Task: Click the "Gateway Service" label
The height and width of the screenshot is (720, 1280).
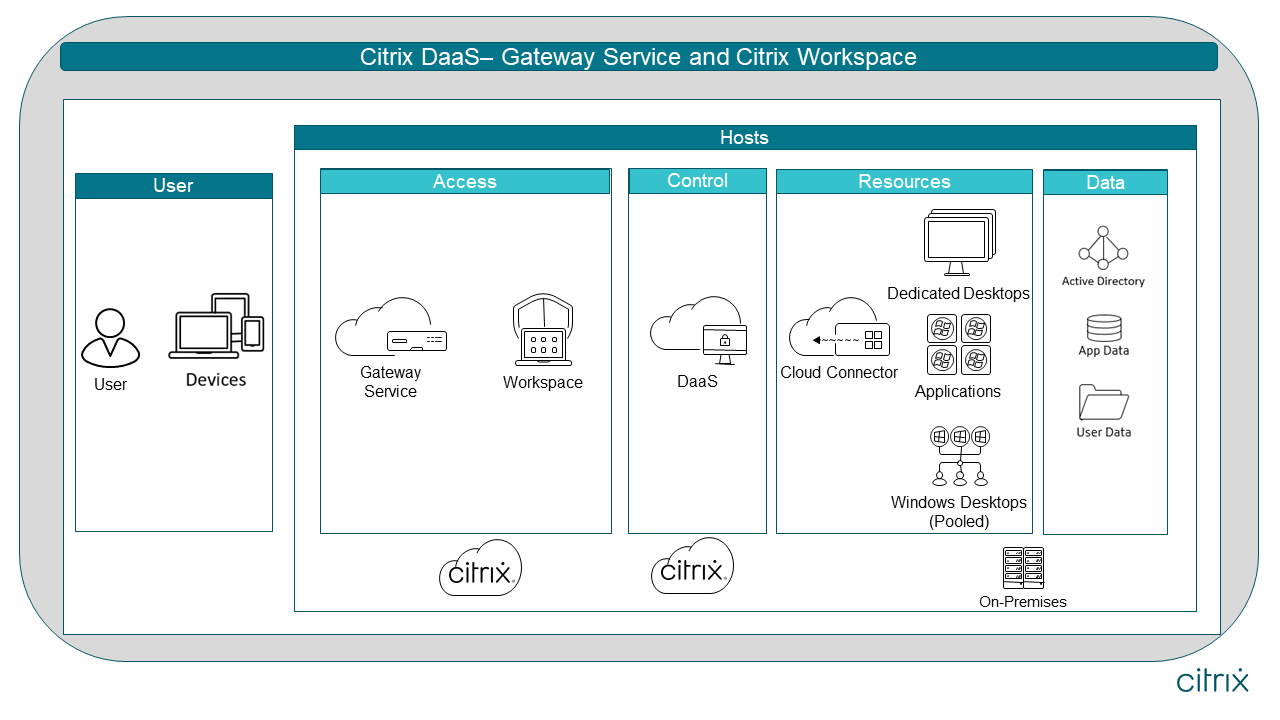Action: (391, 382)
